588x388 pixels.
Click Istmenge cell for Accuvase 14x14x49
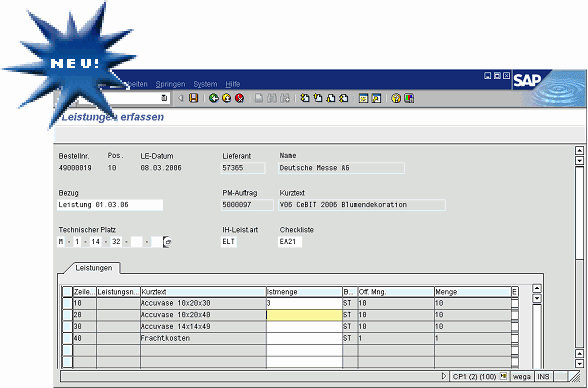point(304,327)
